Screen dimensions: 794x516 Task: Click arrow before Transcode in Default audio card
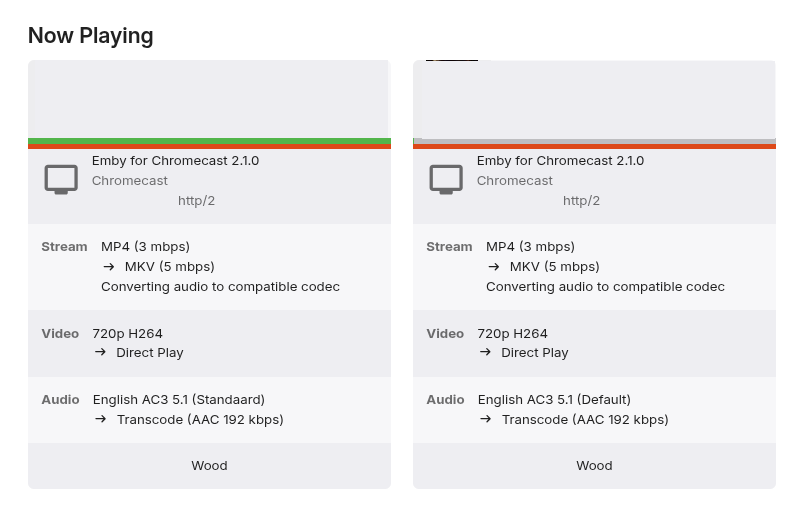tap(486, 419)
